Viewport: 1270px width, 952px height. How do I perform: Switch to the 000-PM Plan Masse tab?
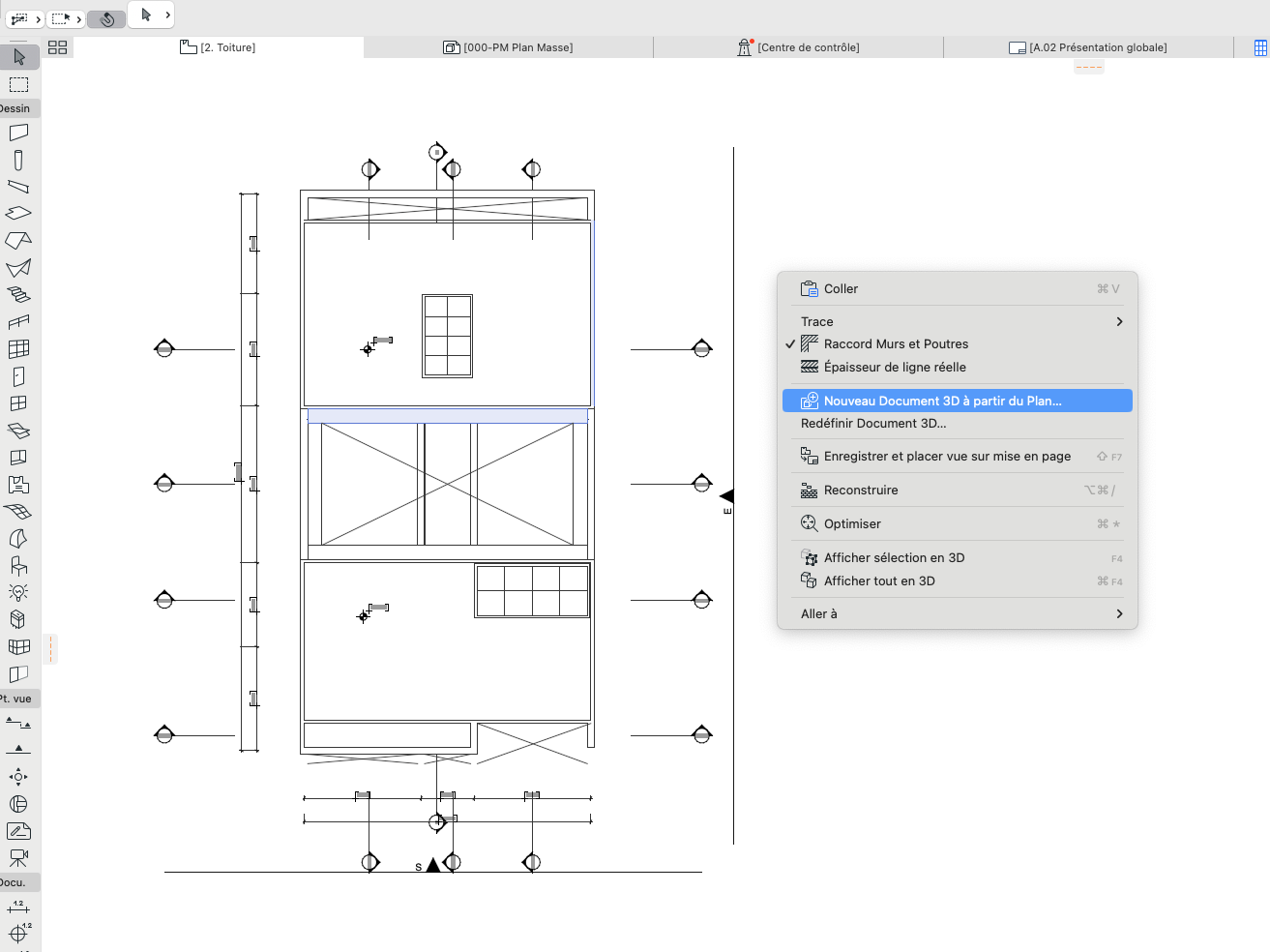509,47
